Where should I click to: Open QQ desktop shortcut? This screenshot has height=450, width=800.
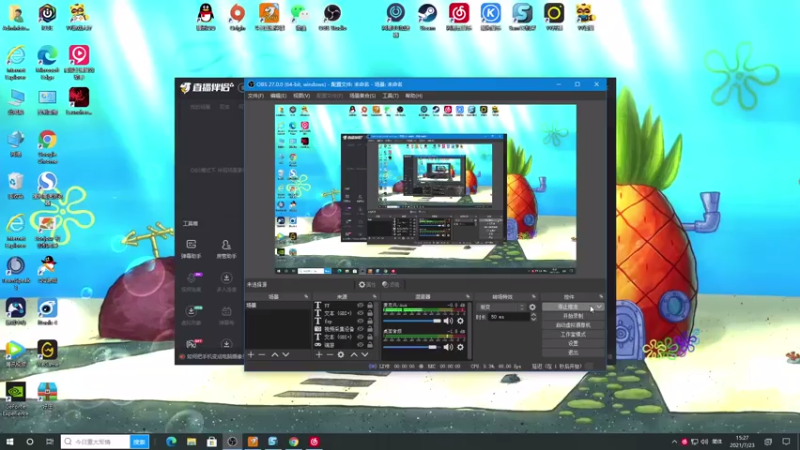206,17
